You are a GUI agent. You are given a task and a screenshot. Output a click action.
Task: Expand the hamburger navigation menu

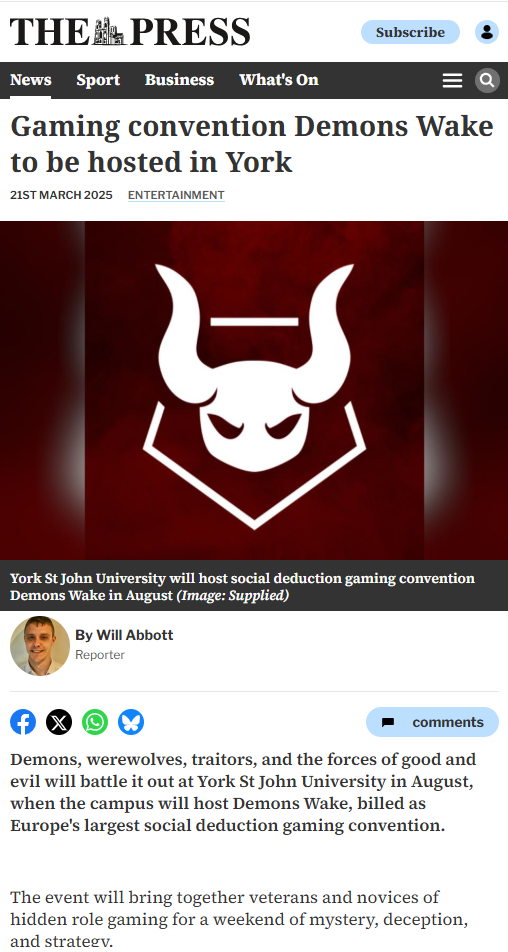[452, 80]
